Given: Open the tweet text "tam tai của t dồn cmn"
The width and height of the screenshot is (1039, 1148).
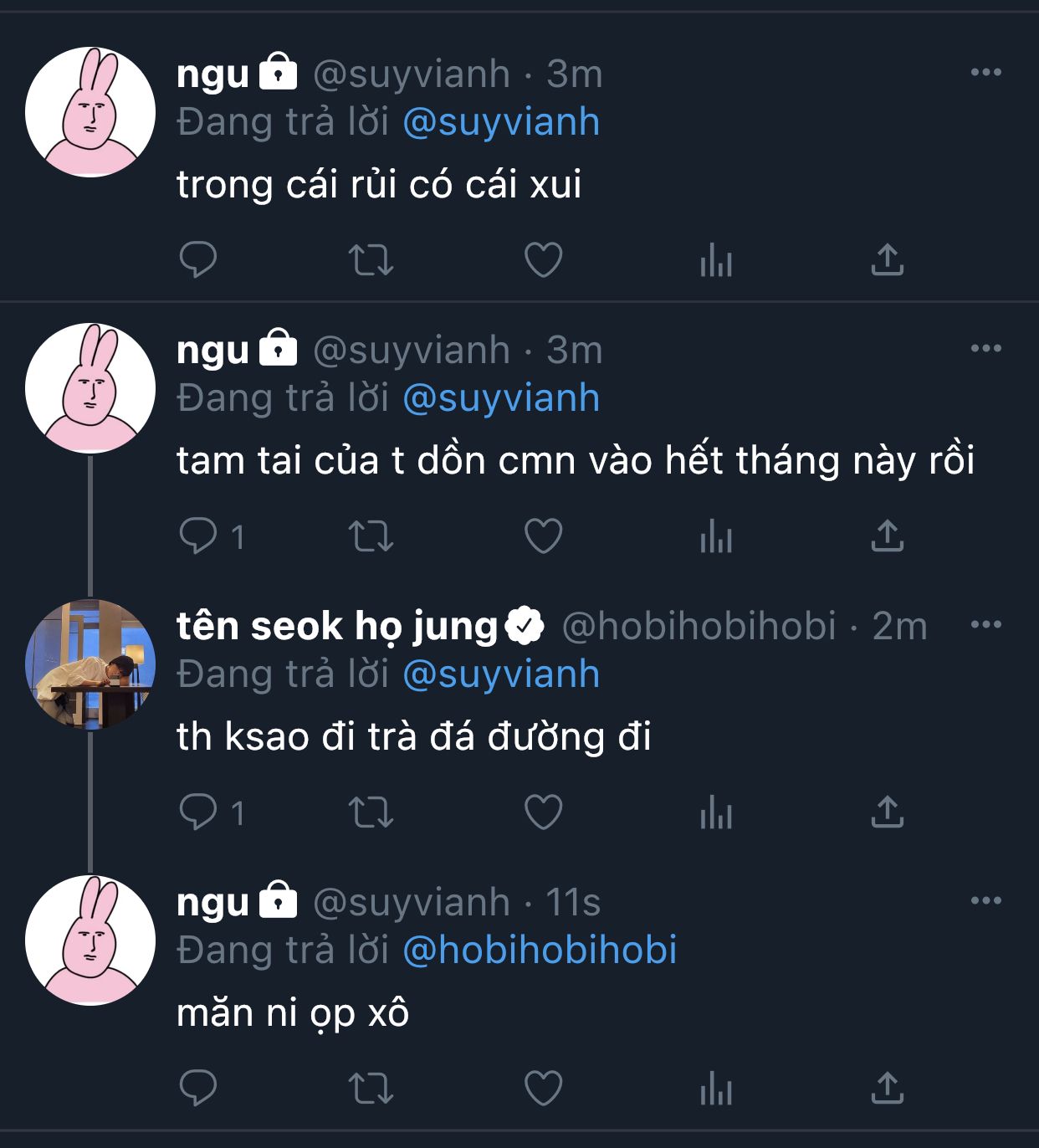Looking at the screenshot, I should point(575,461).
